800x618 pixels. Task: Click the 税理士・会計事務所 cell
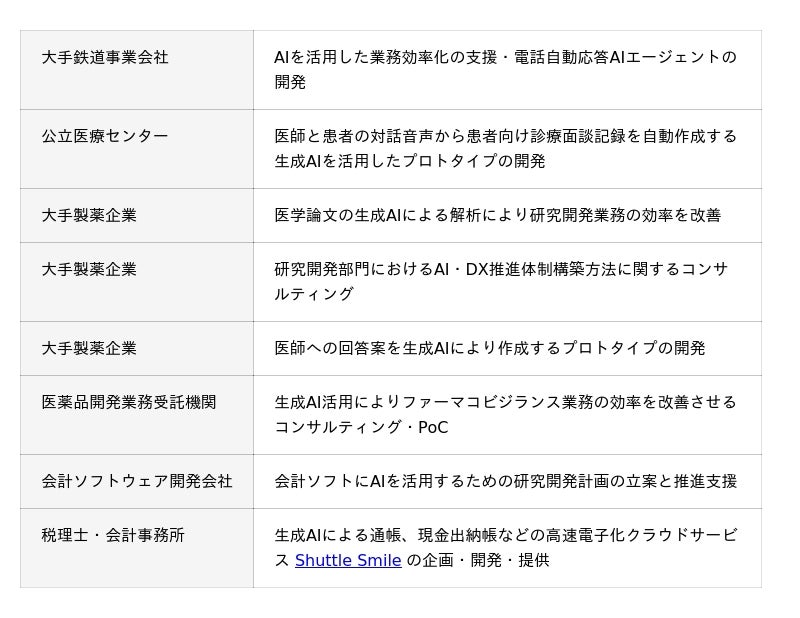coord(113,536)
